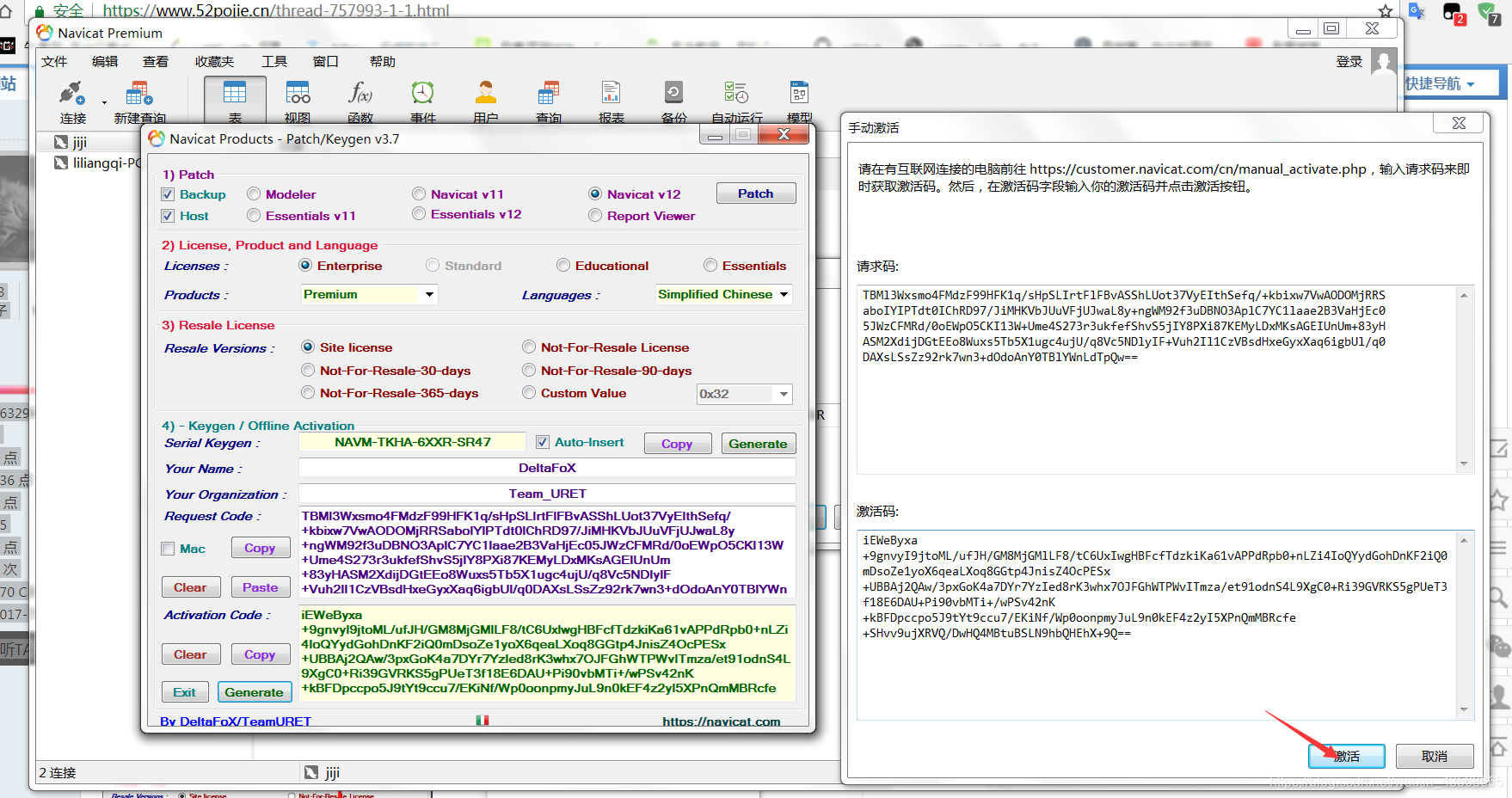Click the Your Name field with DeltaFoX
The height and width of the screenshot is (798, 1512).
coord(547,468)
